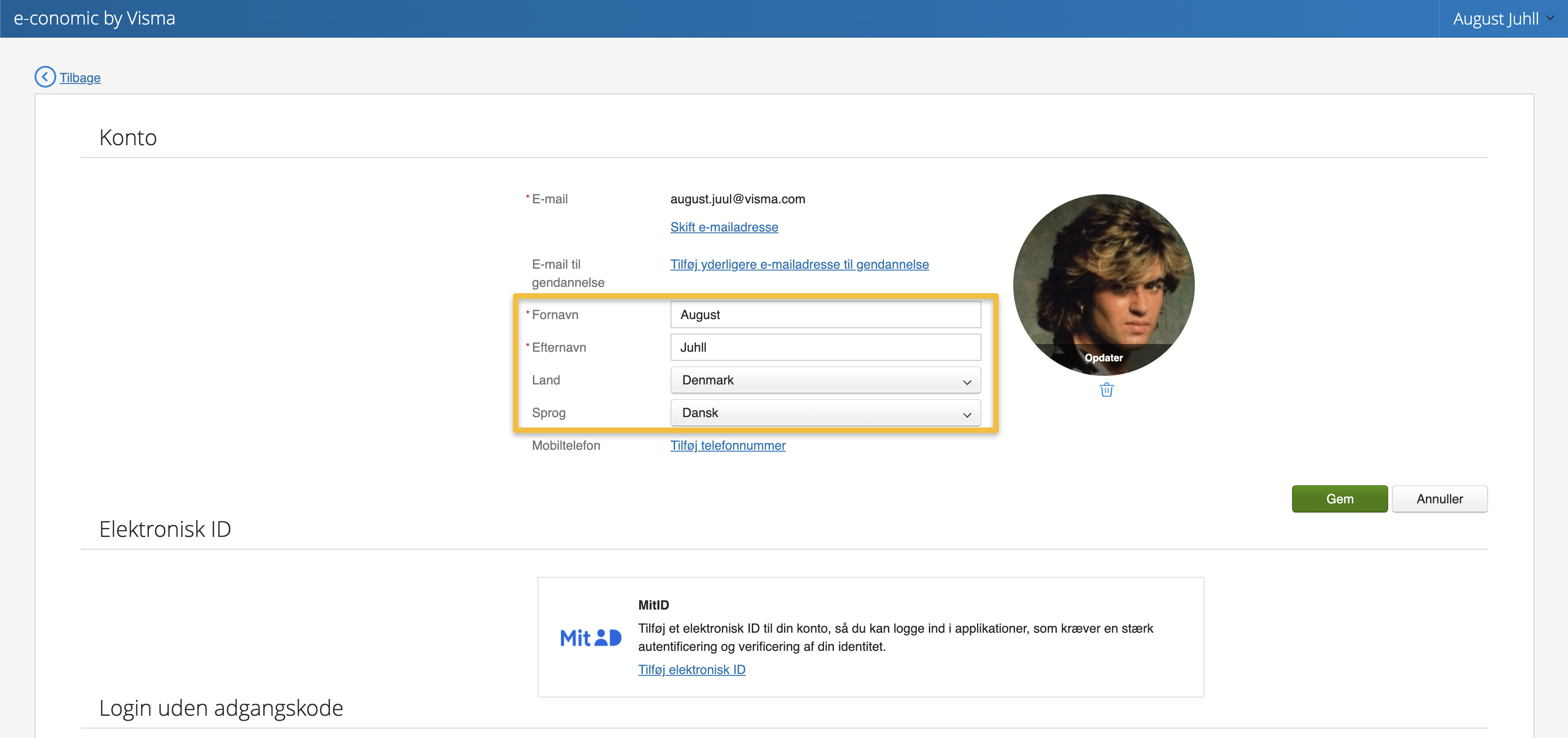This screenshot has width=1568, height=738.
Task: Click the e-conomic by Visma logo
Action: (x=94, y=18)
